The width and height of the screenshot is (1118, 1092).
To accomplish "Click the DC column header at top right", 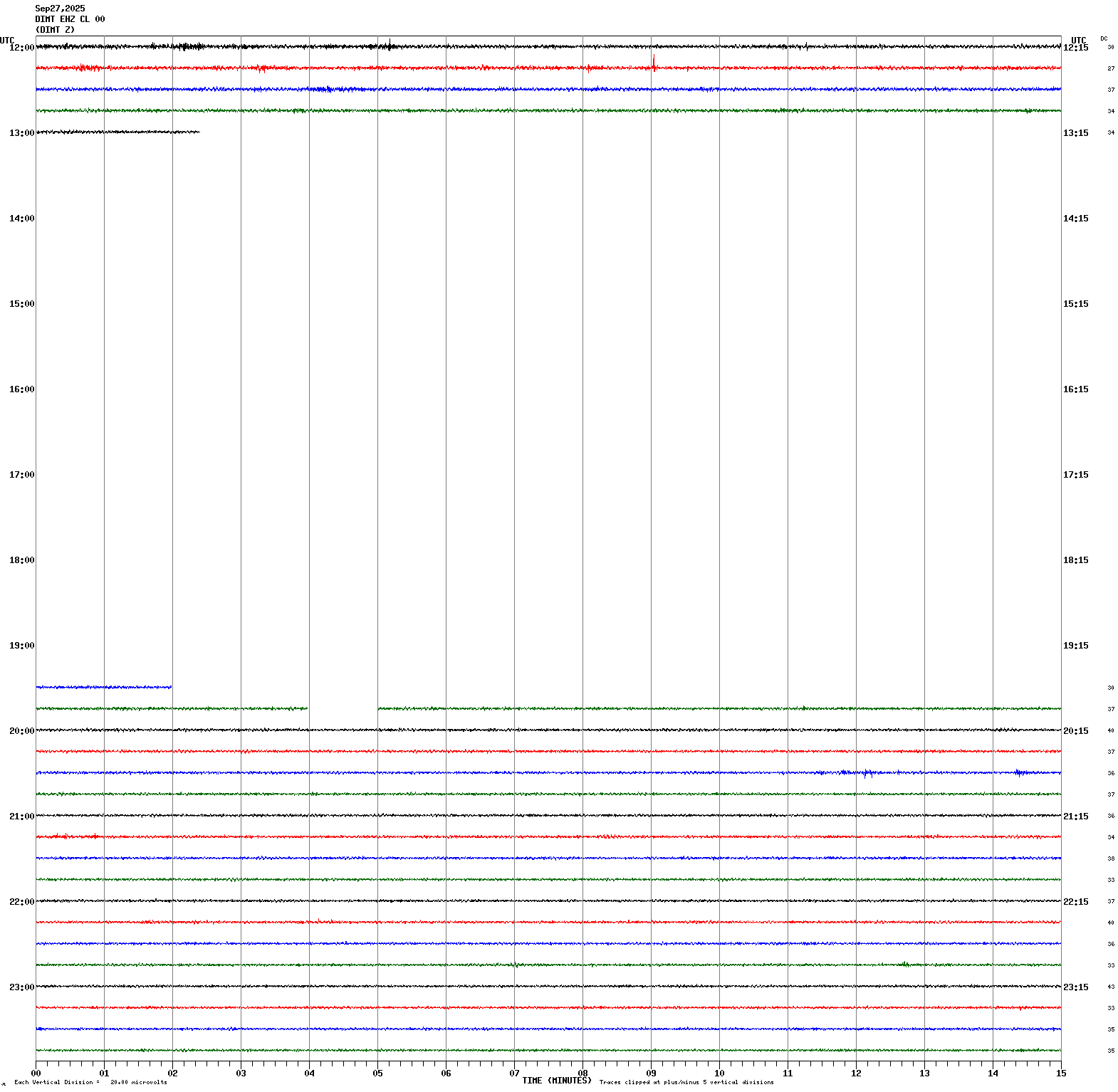I will point(1104,38).
